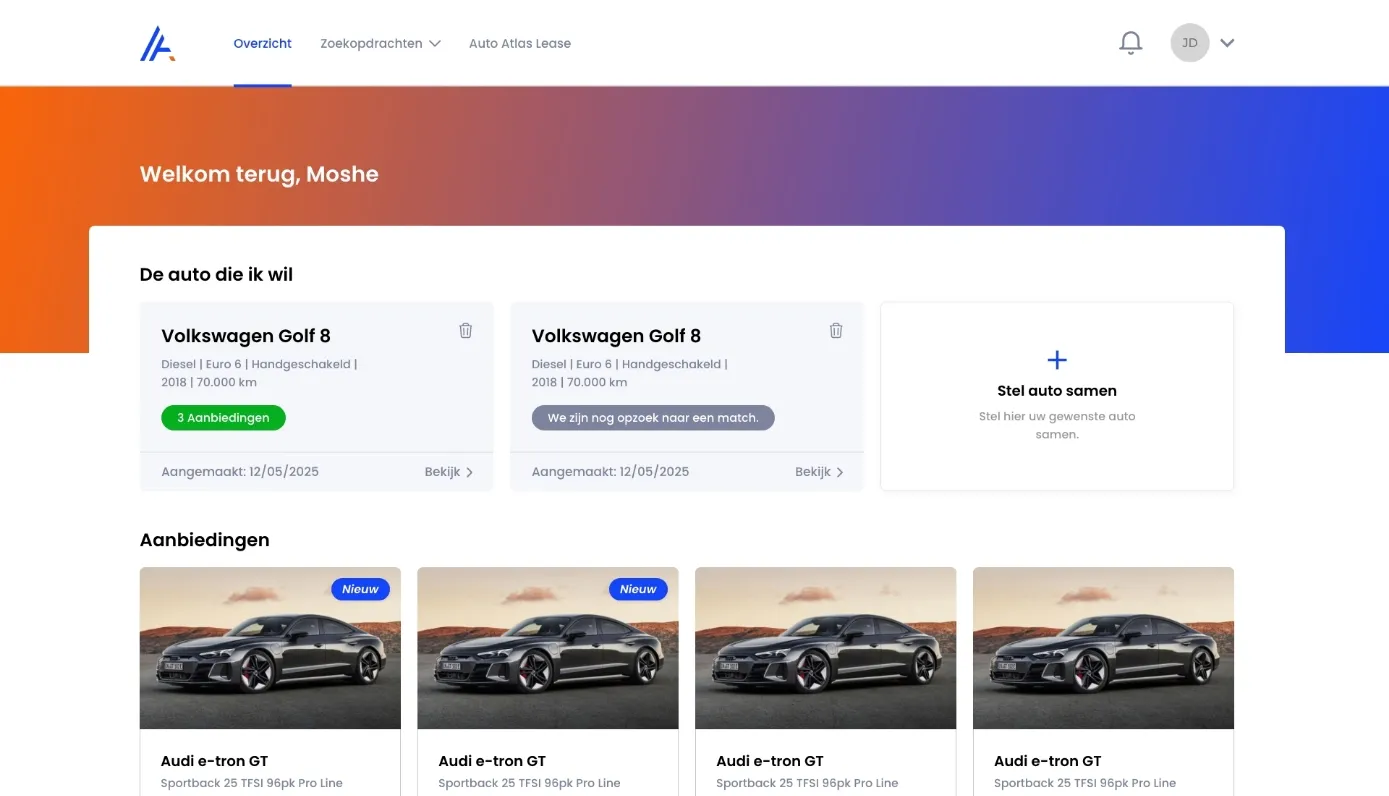Open the notifications bell
The height and width of the screenshot is (796, 1389).
coord(1130,43)
